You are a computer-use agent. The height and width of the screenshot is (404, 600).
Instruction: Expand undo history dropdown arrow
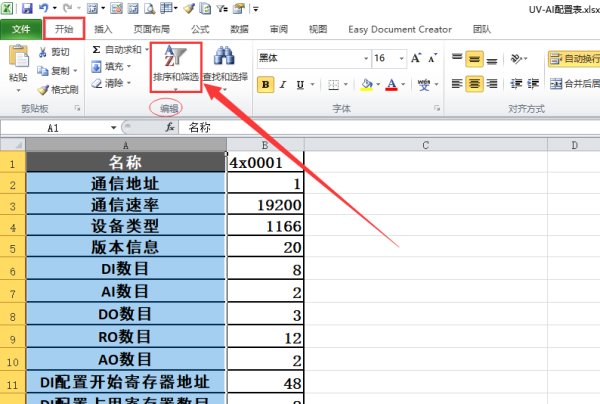(54, 8)
